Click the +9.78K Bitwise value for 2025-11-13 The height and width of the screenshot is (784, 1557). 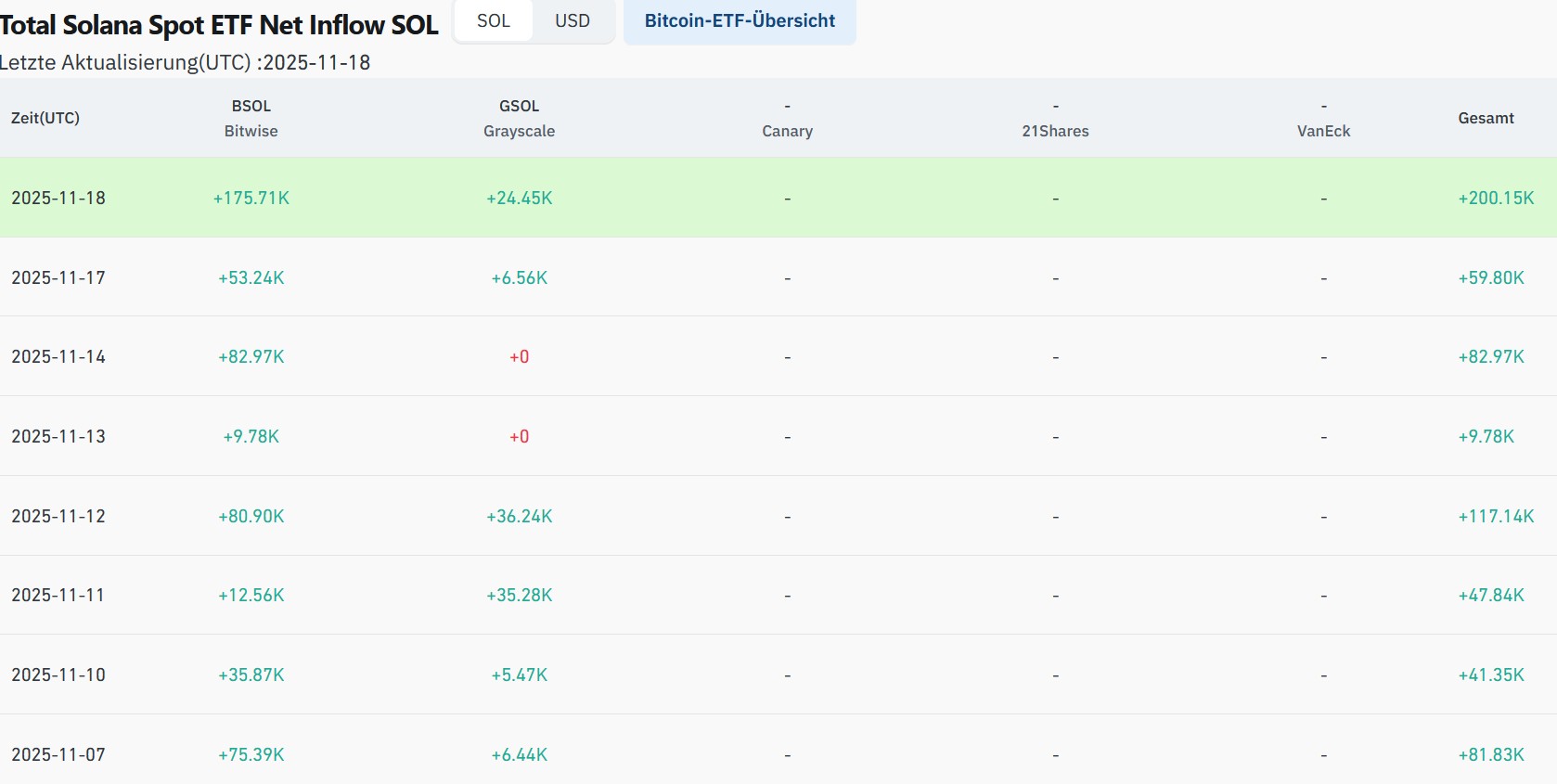tap(251, 436)
